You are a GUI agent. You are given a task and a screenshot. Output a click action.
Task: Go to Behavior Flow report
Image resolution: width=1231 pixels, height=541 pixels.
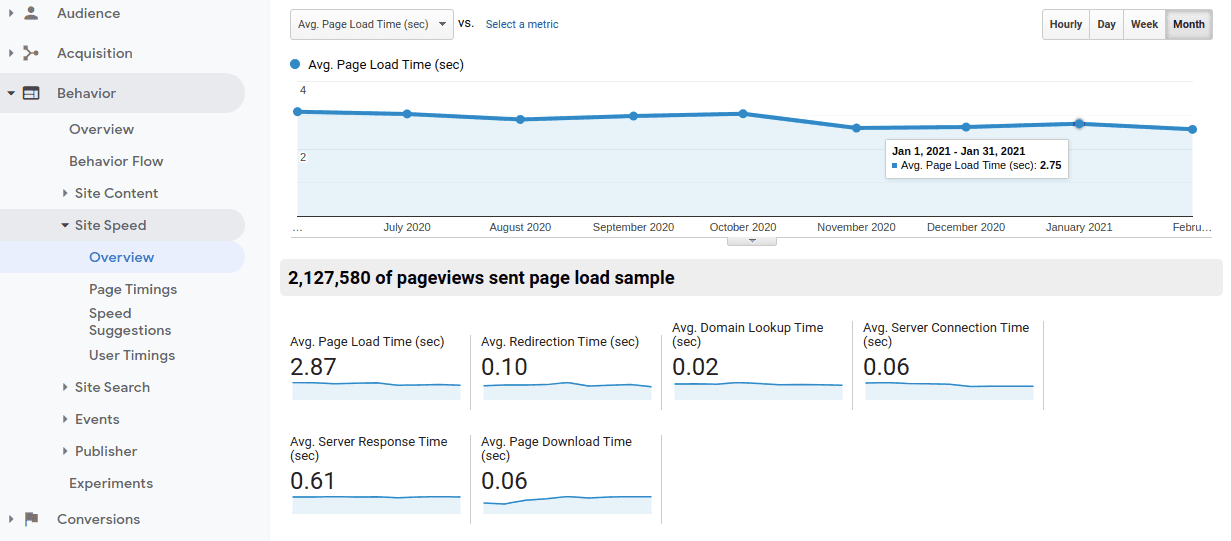pyautogui.click(x=116, y=161)
